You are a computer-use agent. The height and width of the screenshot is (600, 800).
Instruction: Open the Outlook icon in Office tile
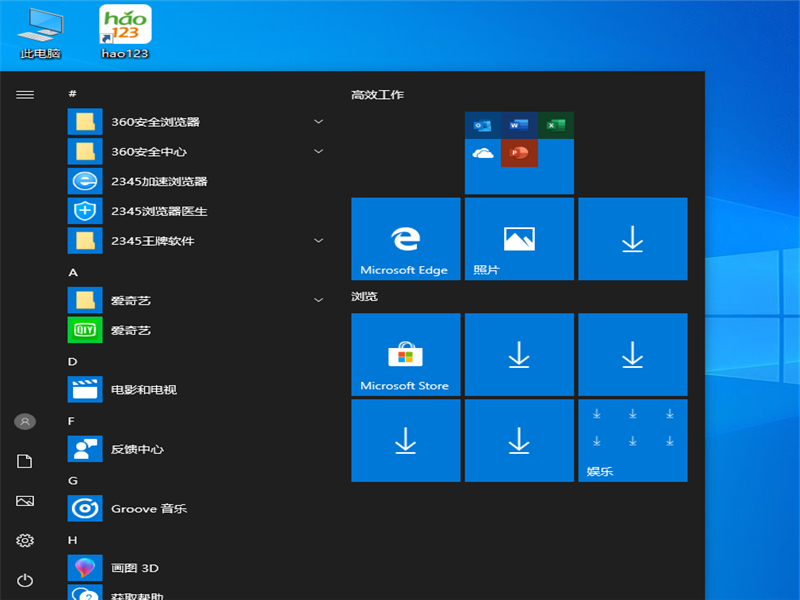483,126
